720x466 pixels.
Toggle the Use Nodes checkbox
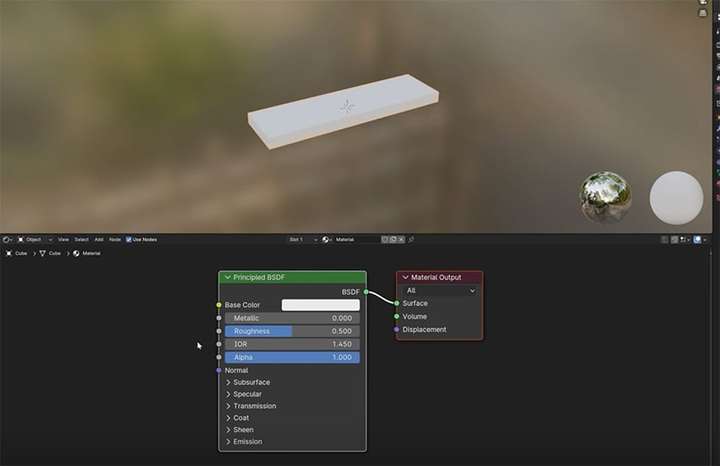[x=129, y=240]
